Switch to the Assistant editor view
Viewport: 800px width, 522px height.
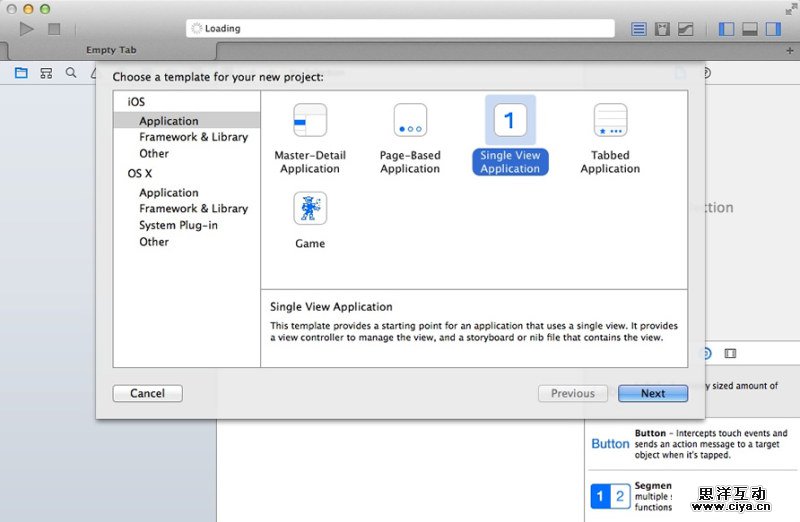[662, 29]
